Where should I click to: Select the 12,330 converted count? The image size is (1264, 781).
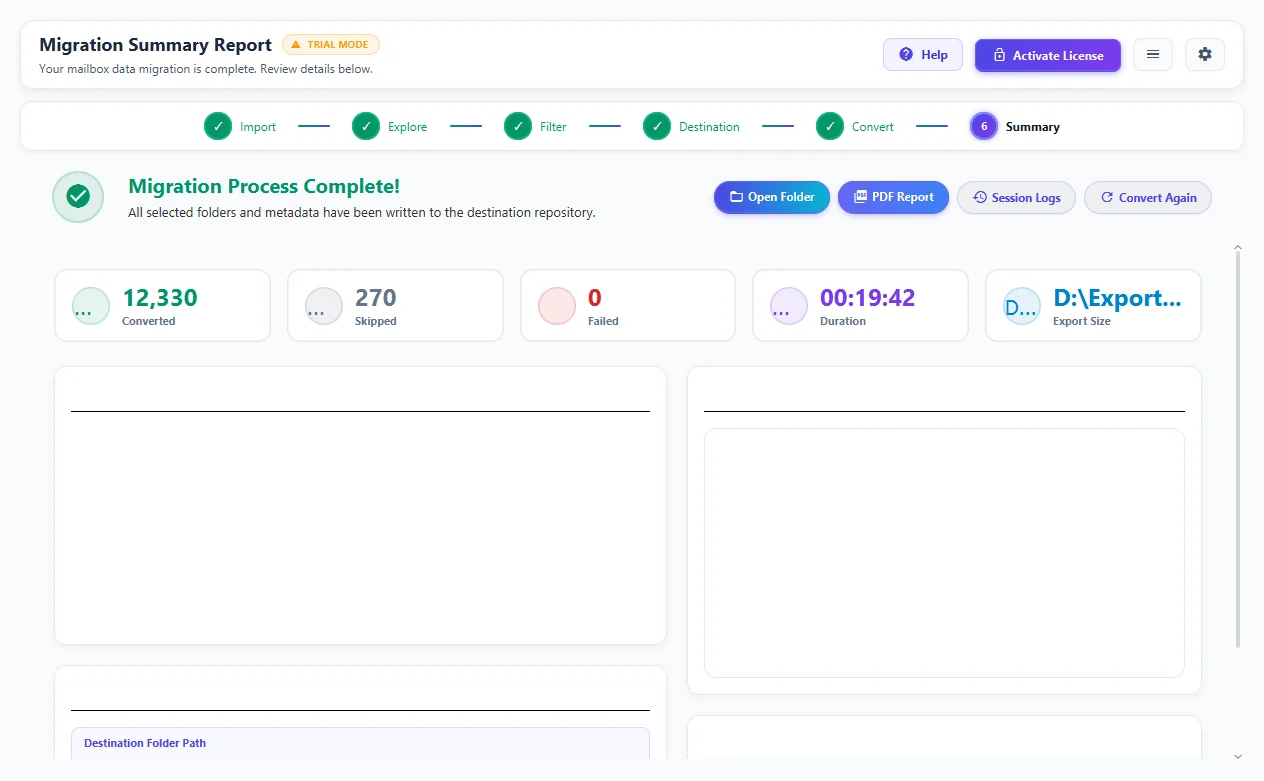click(160, 298)
